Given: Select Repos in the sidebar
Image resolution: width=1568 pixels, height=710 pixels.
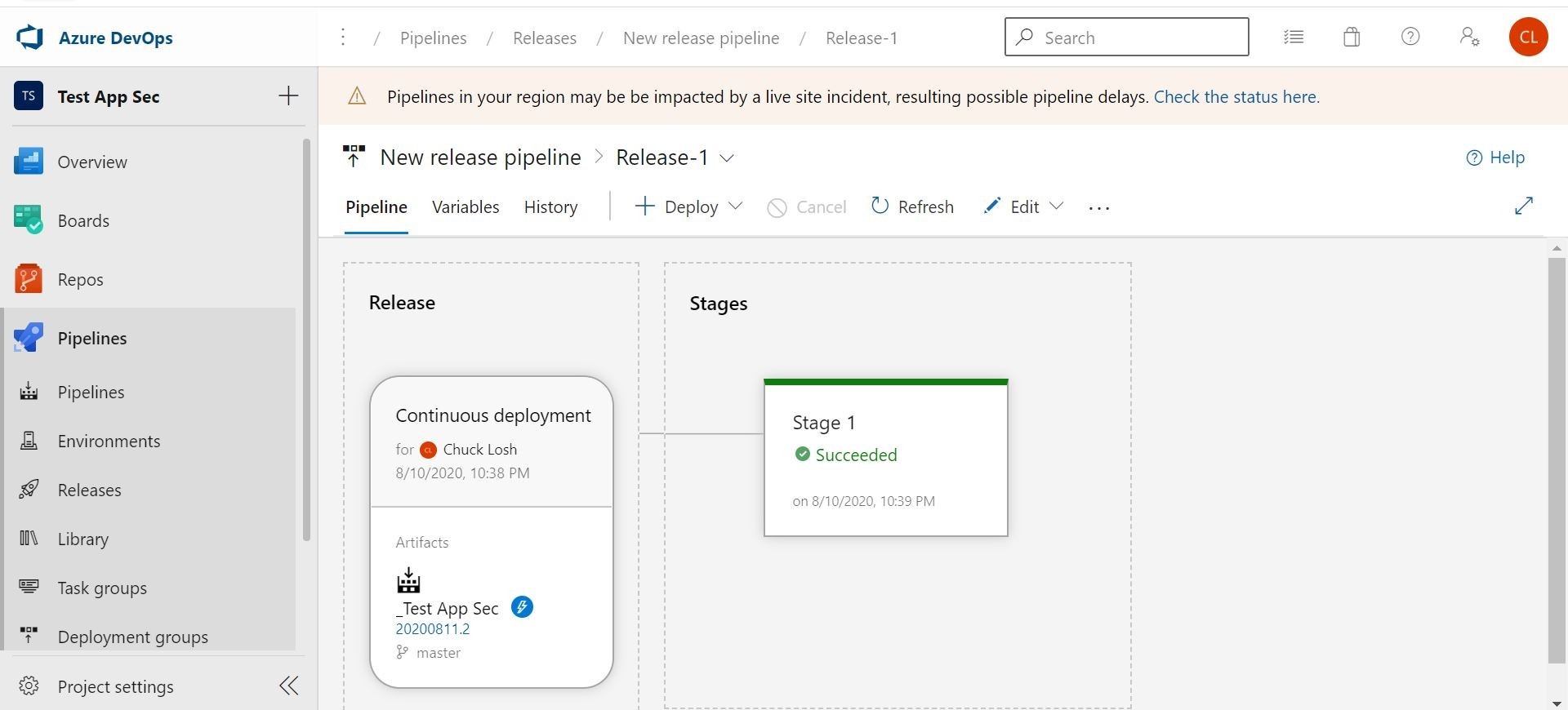Looking at the screenshot, I should [x=81, y=280].
